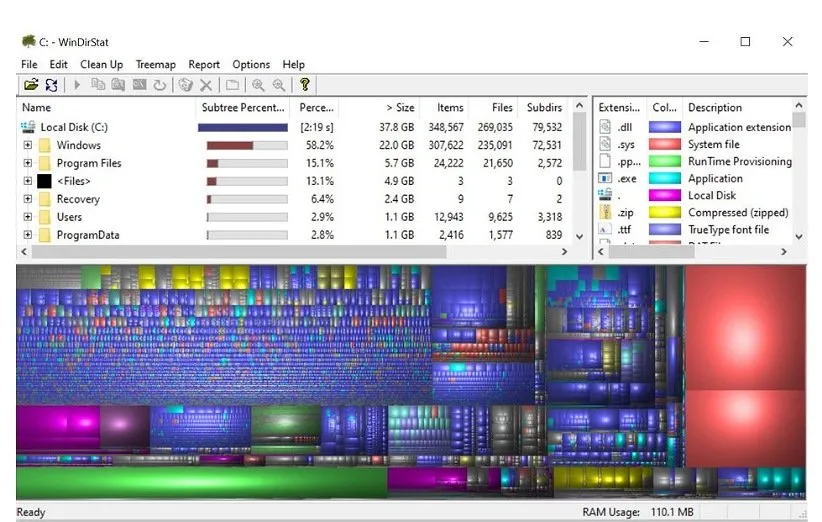Click the Local Disk (C:) drive icon
Image resolution: width=822 pixels, height=522 pixels.
[27, 127]
